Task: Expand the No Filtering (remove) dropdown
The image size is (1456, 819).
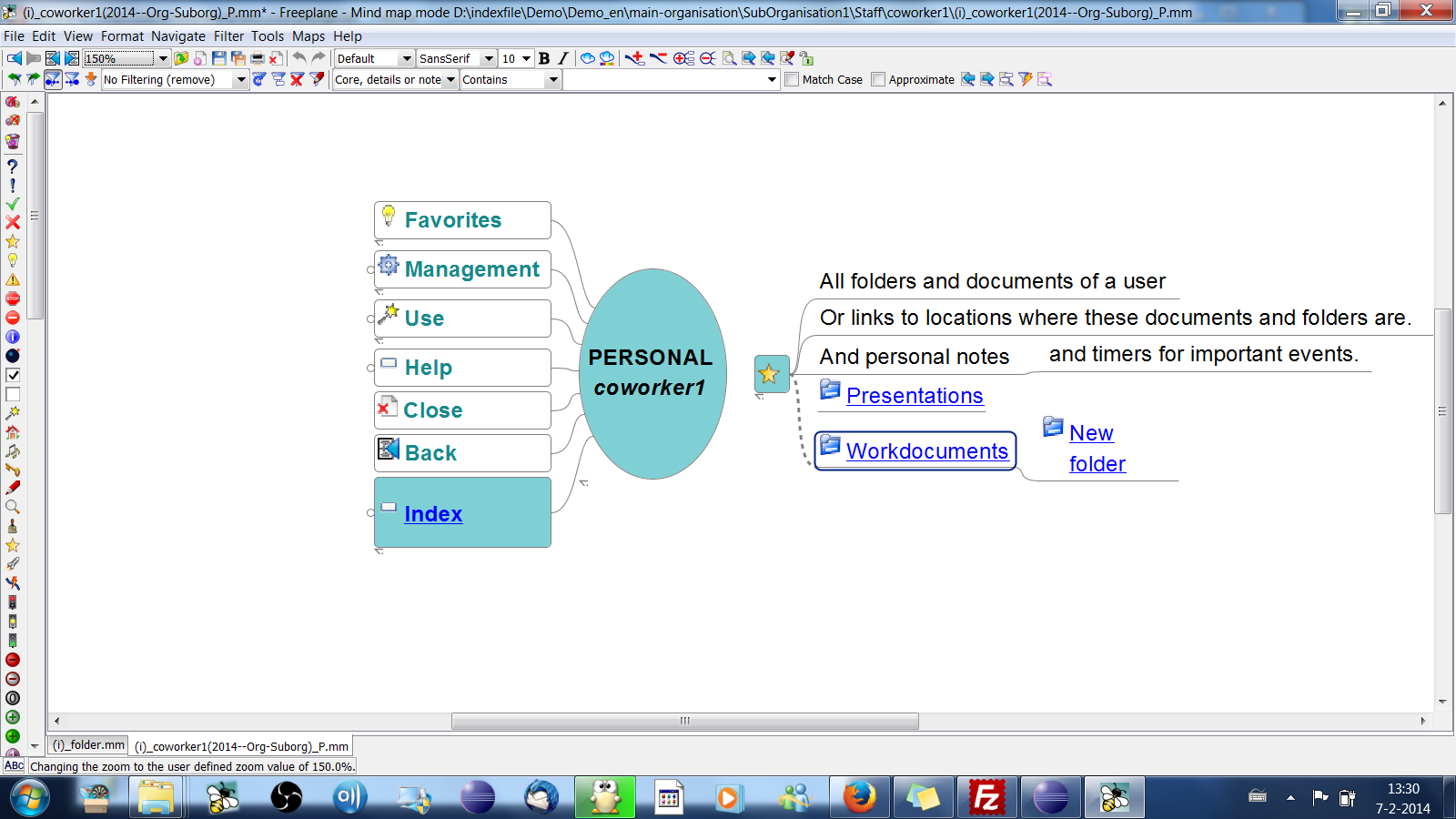Action: (x=239, y=79)
